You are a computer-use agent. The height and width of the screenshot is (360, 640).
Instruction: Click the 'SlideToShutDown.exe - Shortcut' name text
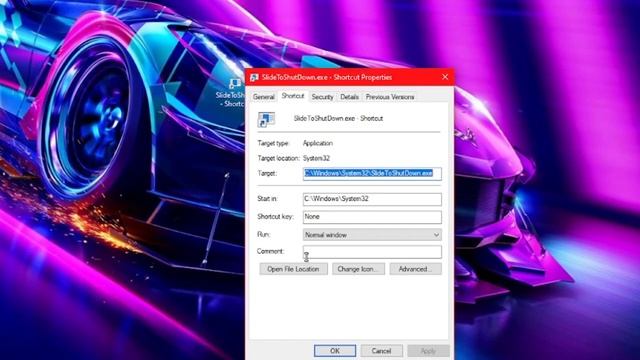pos(338,118)
